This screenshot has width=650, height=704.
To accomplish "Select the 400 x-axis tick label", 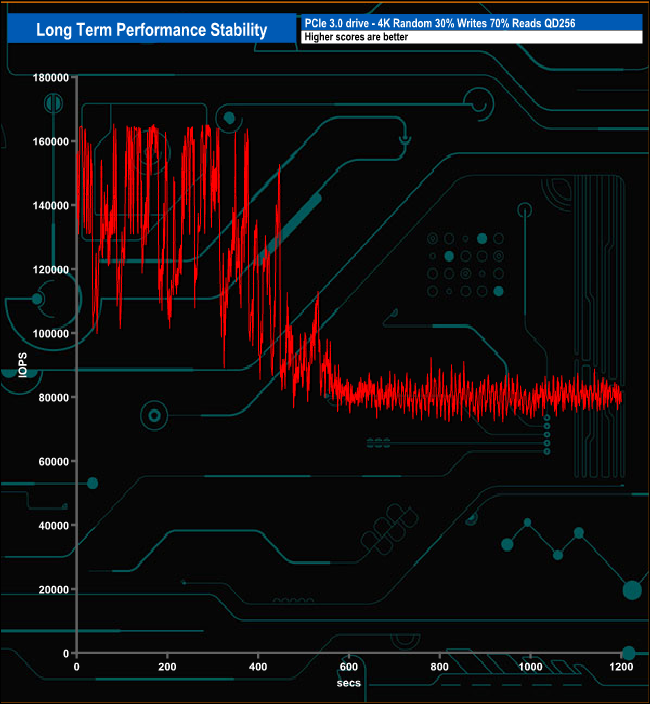I will (x=258, y=667).
